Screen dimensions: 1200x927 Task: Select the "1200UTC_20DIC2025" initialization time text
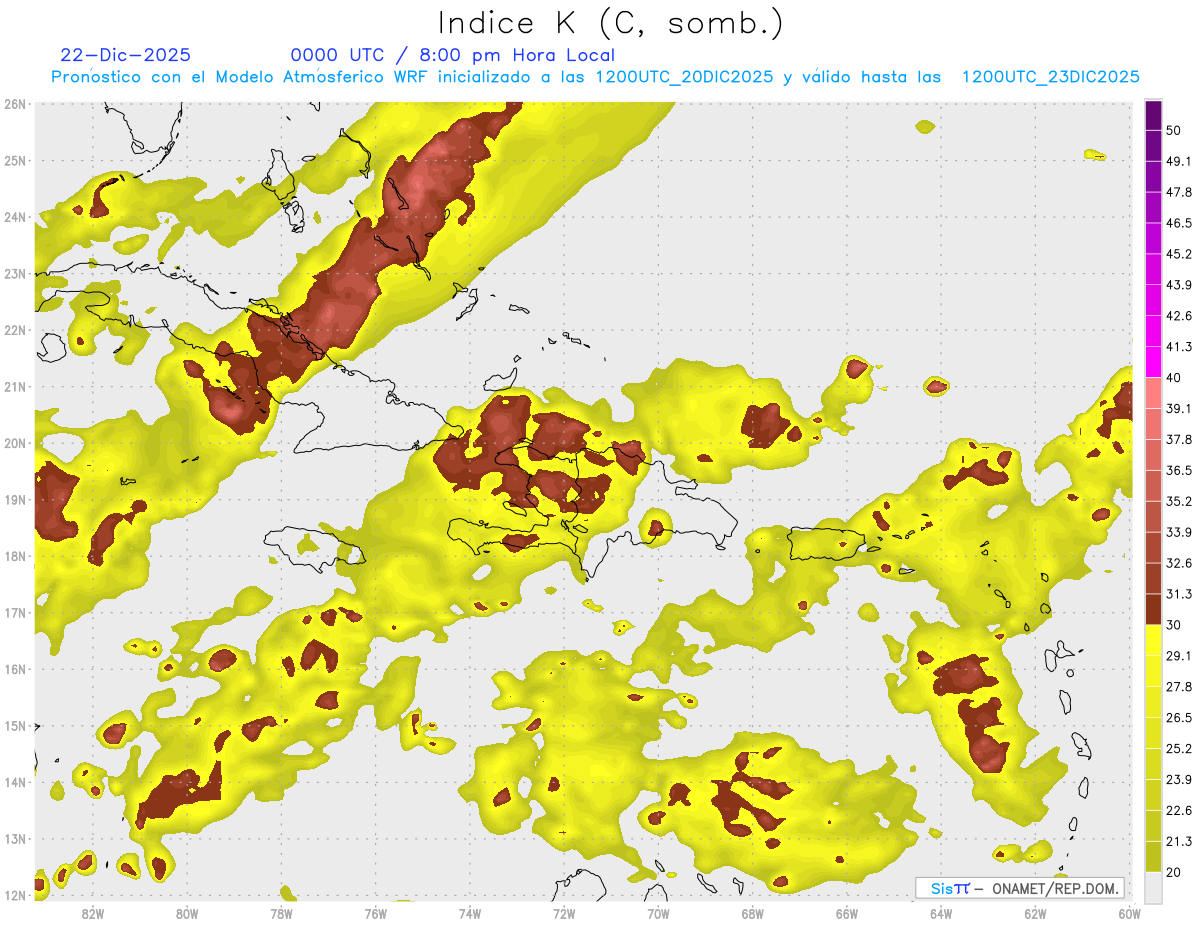[x=684, y=77]
